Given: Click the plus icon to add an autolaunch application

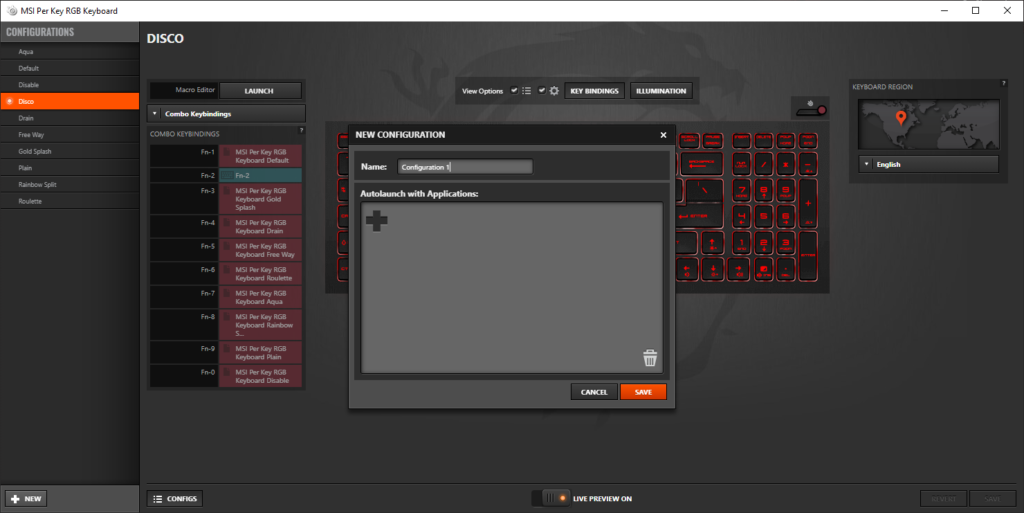Looking at the screenshot, I should (x=376, y=222).
